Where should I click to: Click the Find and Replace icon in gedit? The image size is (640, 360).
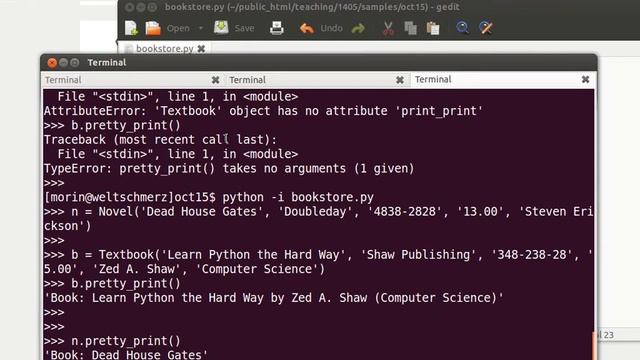tap(486, 28)
